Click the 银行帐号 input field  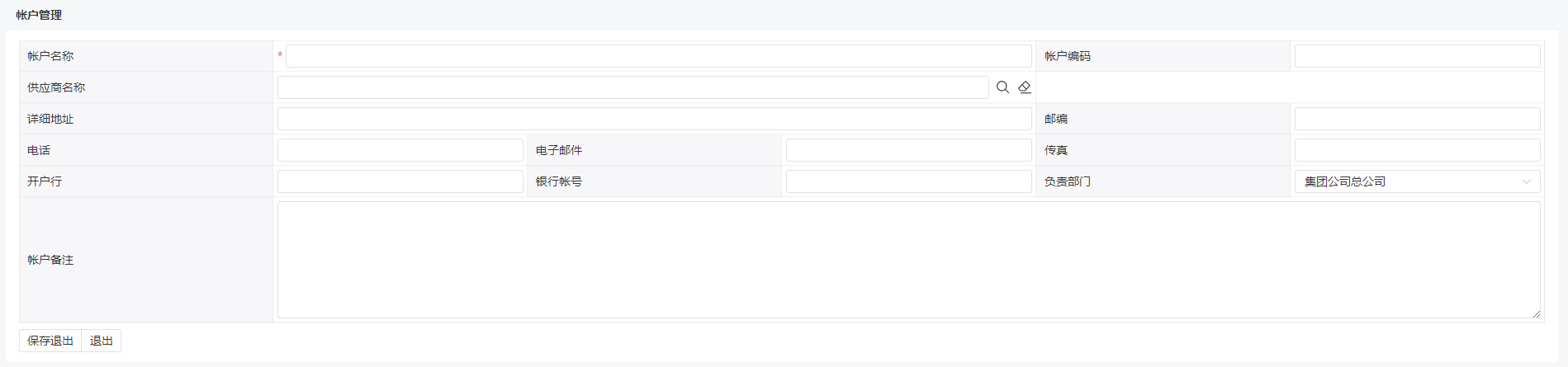pyautogui.click(x=908, y=181)
